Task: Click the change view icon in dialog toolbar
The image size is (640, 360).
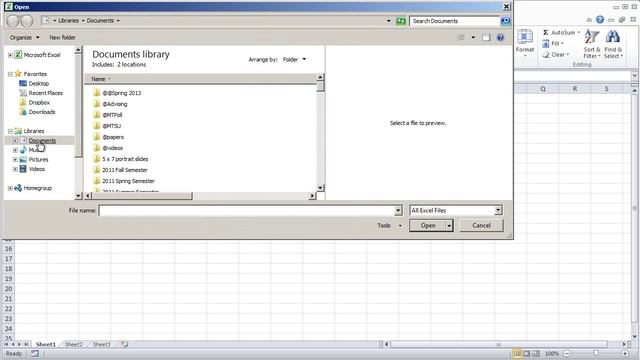Action: tap(461, 38)
